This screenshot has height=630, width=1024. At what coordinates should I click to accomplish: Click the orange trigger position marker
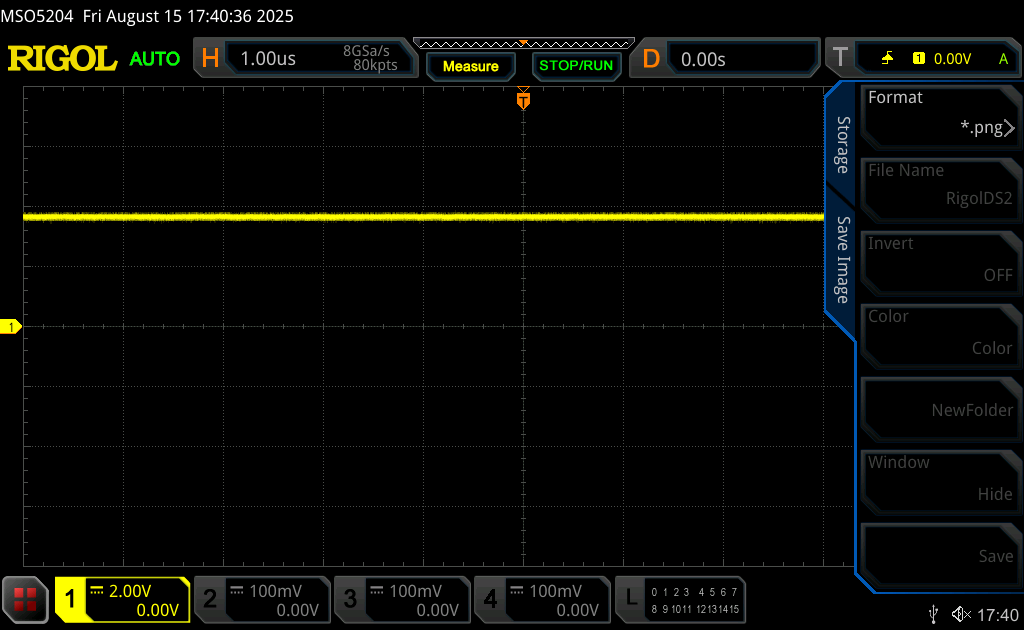click(x=523, y=100)
